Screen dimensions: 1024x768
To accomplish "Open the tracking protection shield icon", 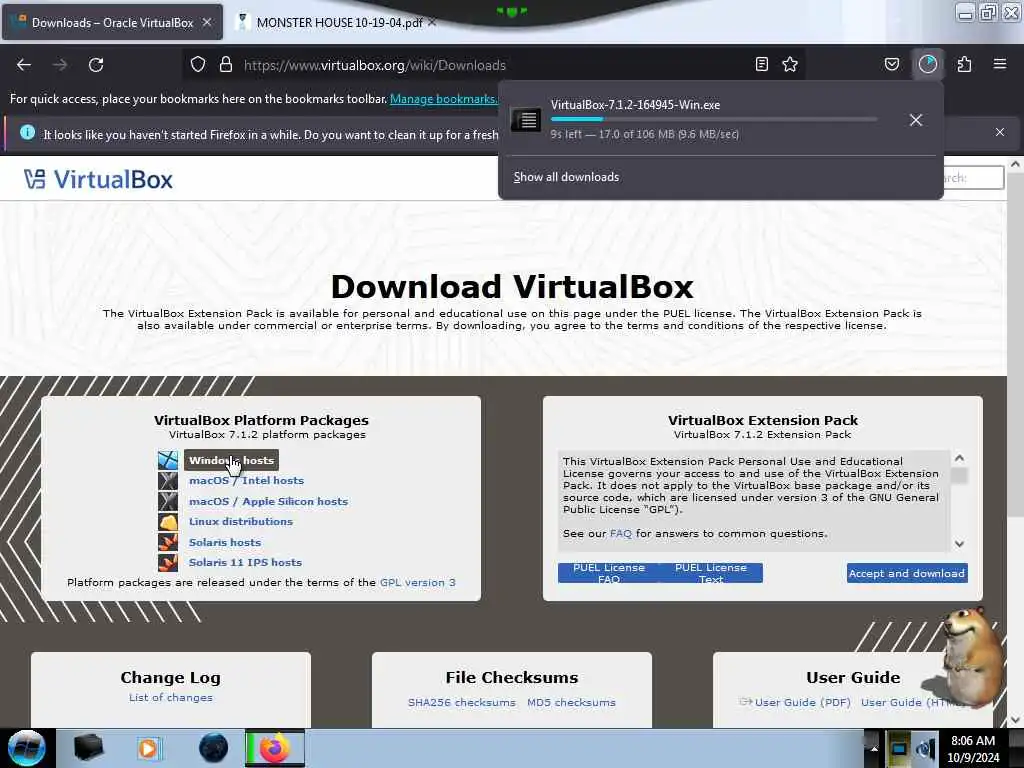I will click(x=198, y=65).
